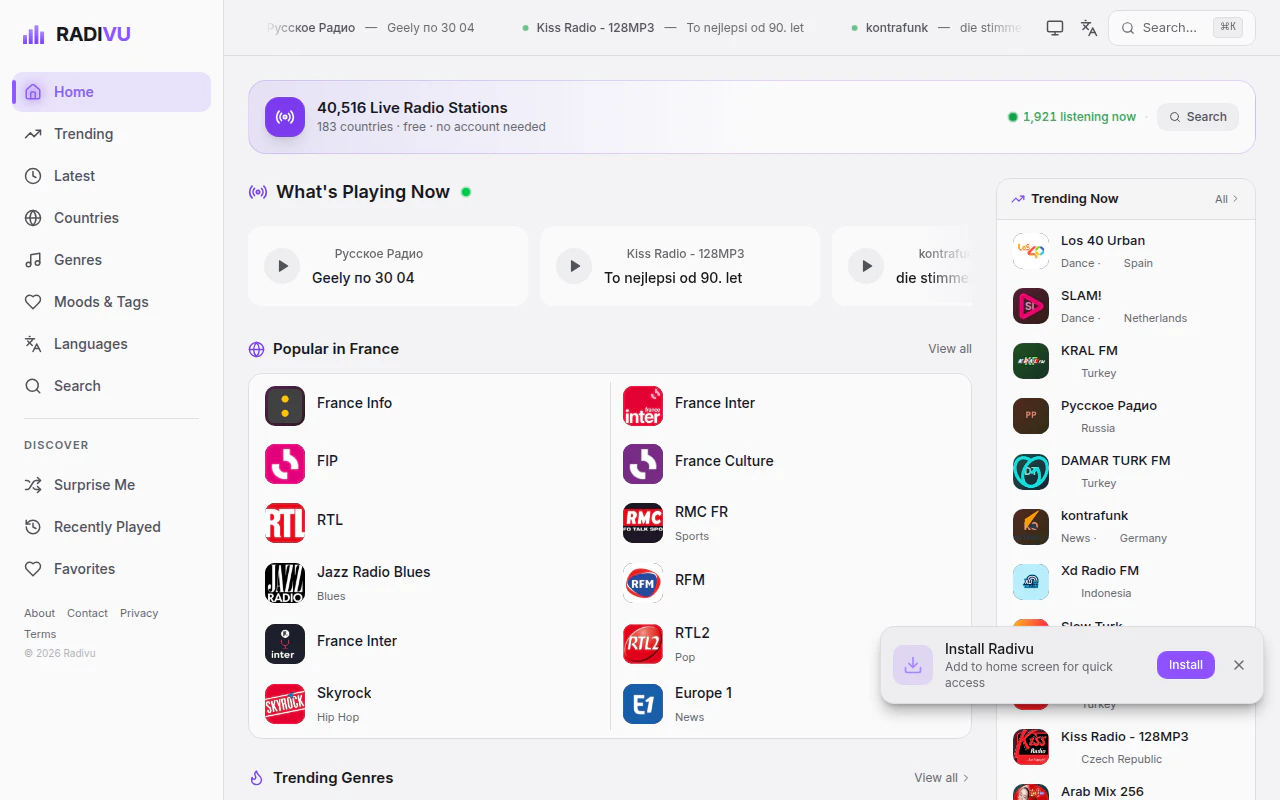Click kontrafunk in the top ticker

897,28
